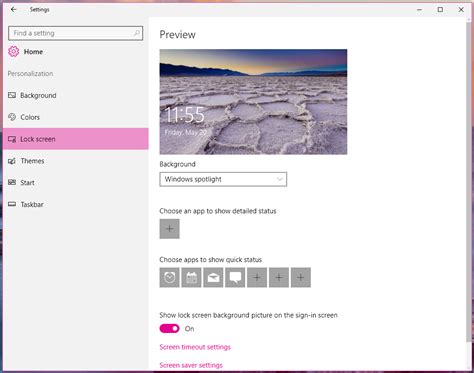Open the Background Windows spotlight dropdown
The height and width of the screenshot is (373, 474).
point(223,179)
